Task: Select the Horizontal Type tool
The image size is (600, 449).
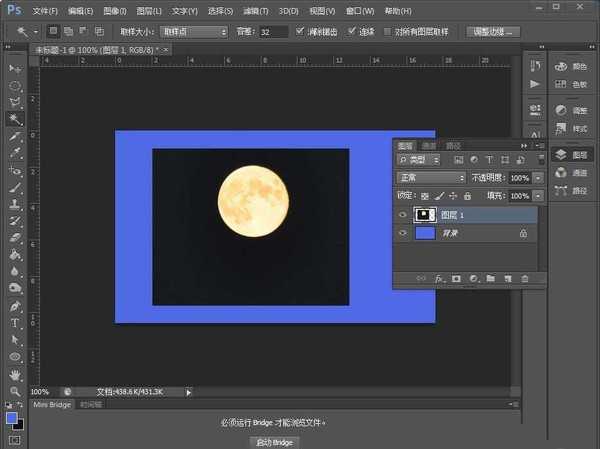Action: pos(16,323)
